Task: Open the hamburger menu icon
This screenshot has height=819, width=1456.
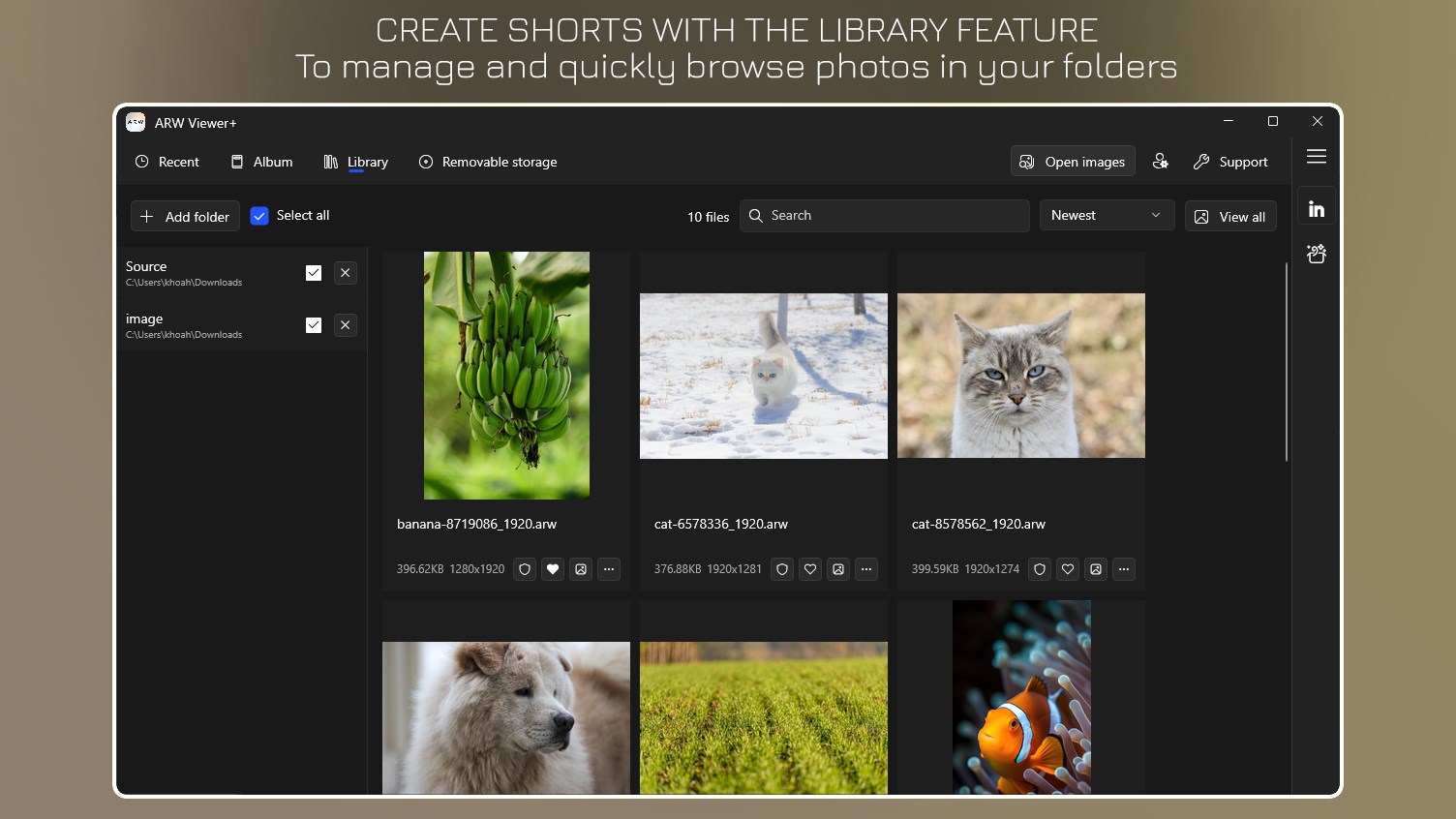Action: coord(1317,157)
